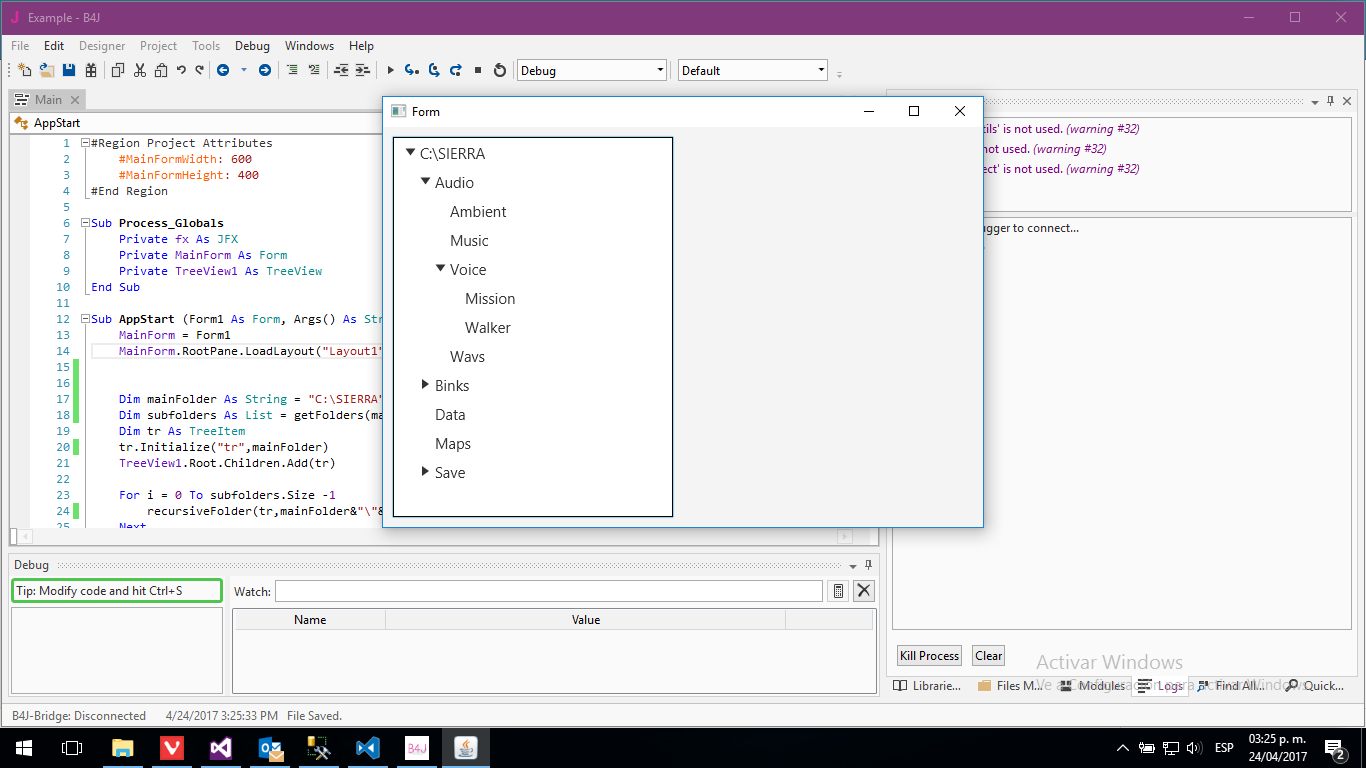This screenshot has width=1366, height=768.
Task: Click the Stop debugging square icon
Action: click(x=478, y=70)
